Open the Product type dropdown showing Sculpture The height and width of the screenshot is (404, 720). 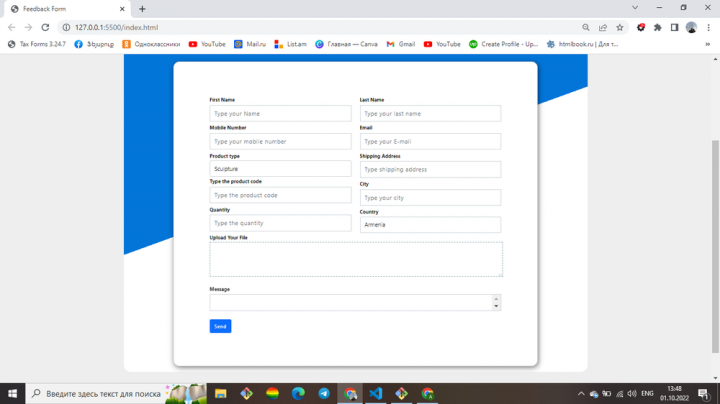click(281, 169)
